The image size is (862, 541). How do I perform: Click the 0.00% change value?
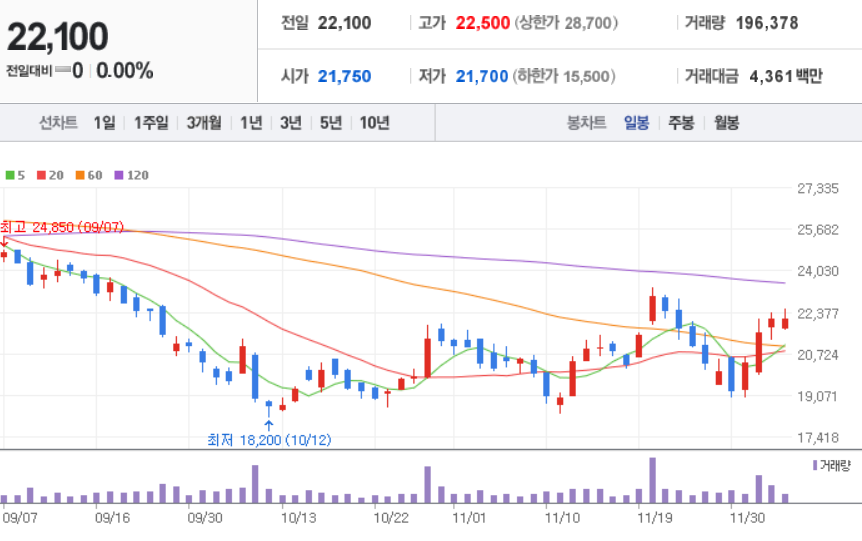[125, 70]
